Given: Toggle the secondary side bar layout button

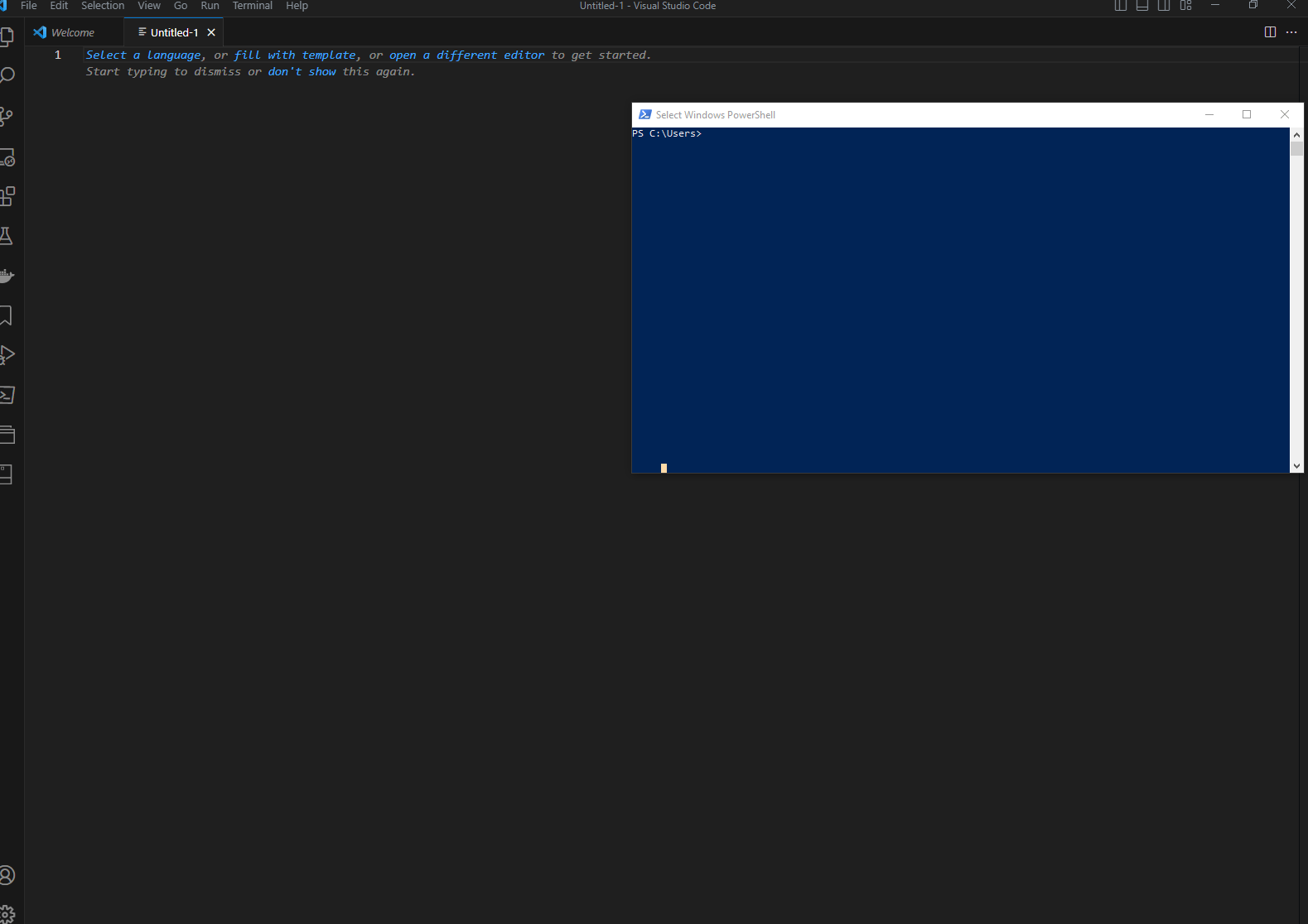Looking at the screenshot, I should coord(1164,6).
